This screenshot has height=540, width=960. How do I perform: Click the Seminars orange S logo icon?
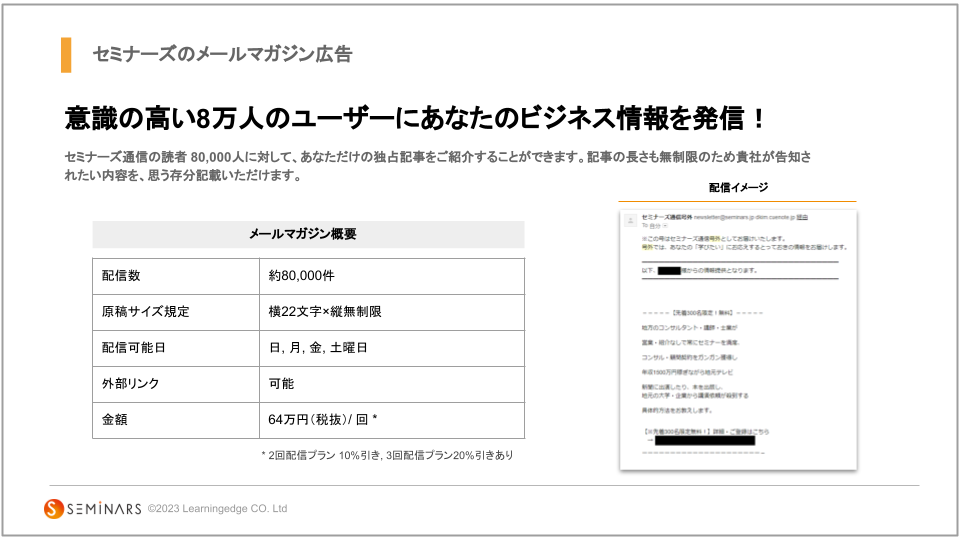coord(54,509)
